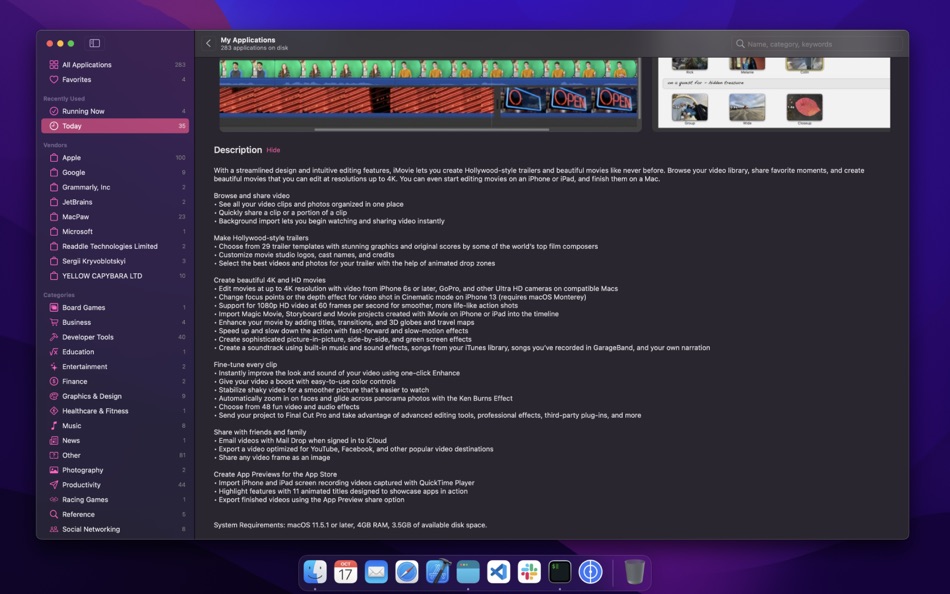Screen dimensions: 950x594
Task: Click 'Create beautiful 4K and HD movies' heading
Action: tap(270, 280)
